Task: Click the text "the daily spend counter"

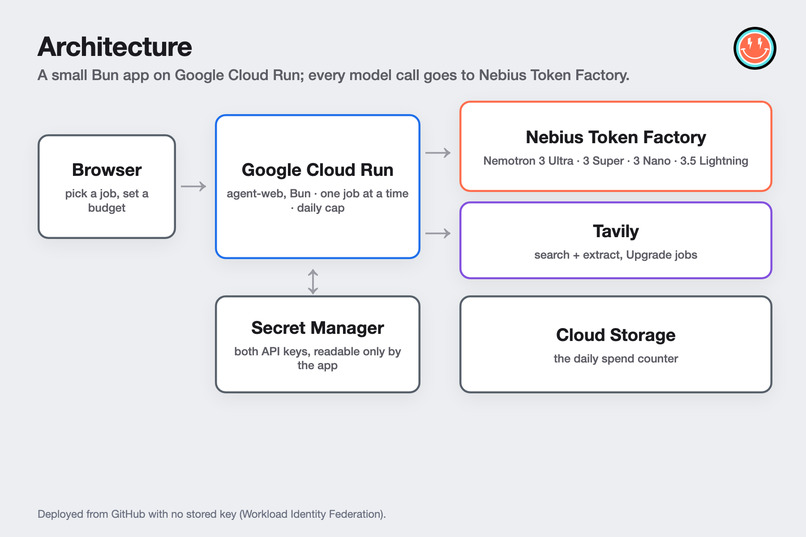Action: (616, 359)
